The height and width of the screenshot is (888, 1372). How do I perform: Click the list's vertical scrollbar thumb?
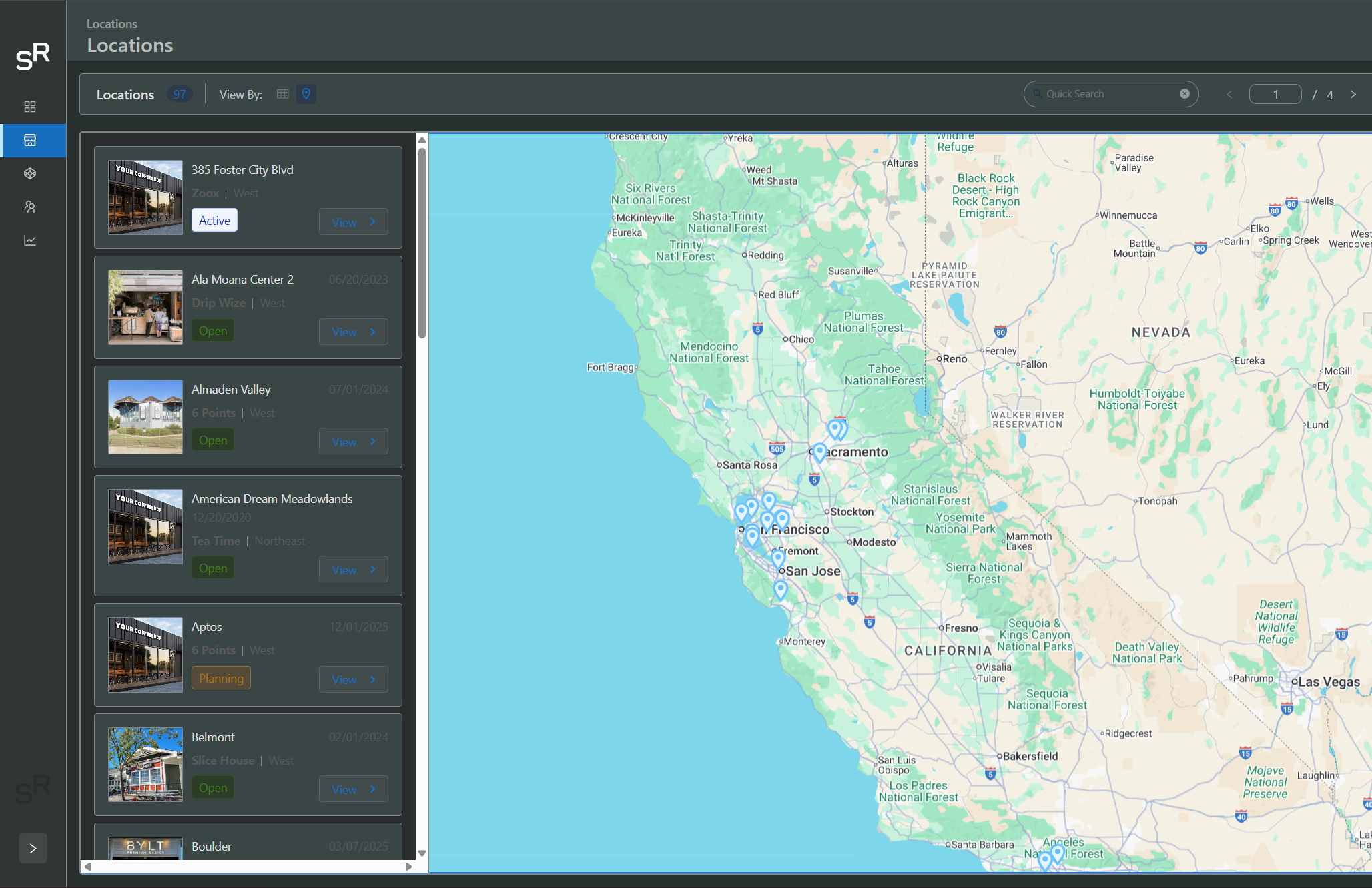pos(422,244)
